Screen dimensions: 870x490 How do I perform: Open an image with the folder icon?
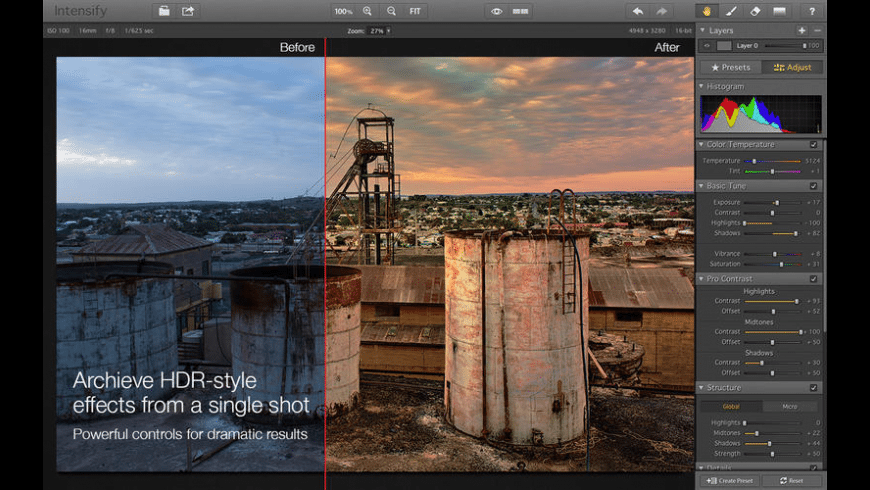coord(164,11)
